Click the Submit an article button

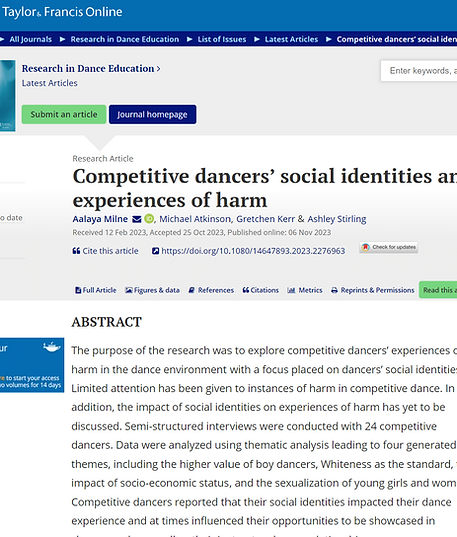click(64, 114)
